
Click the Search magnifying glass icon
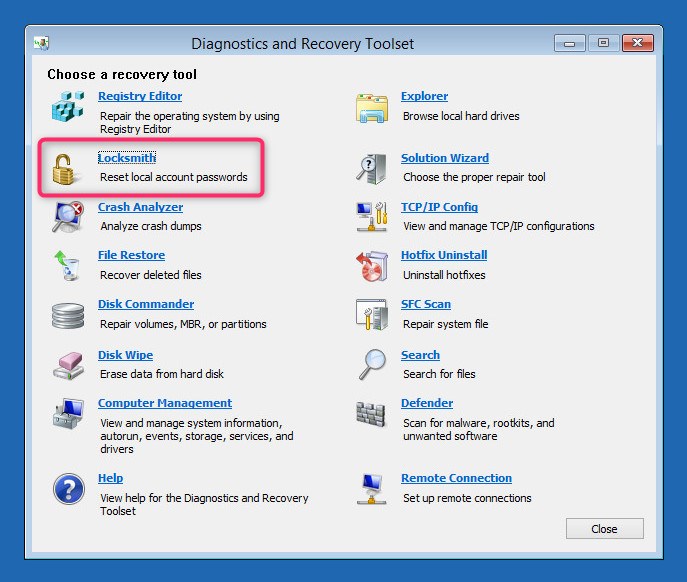(x=372, y=365)
